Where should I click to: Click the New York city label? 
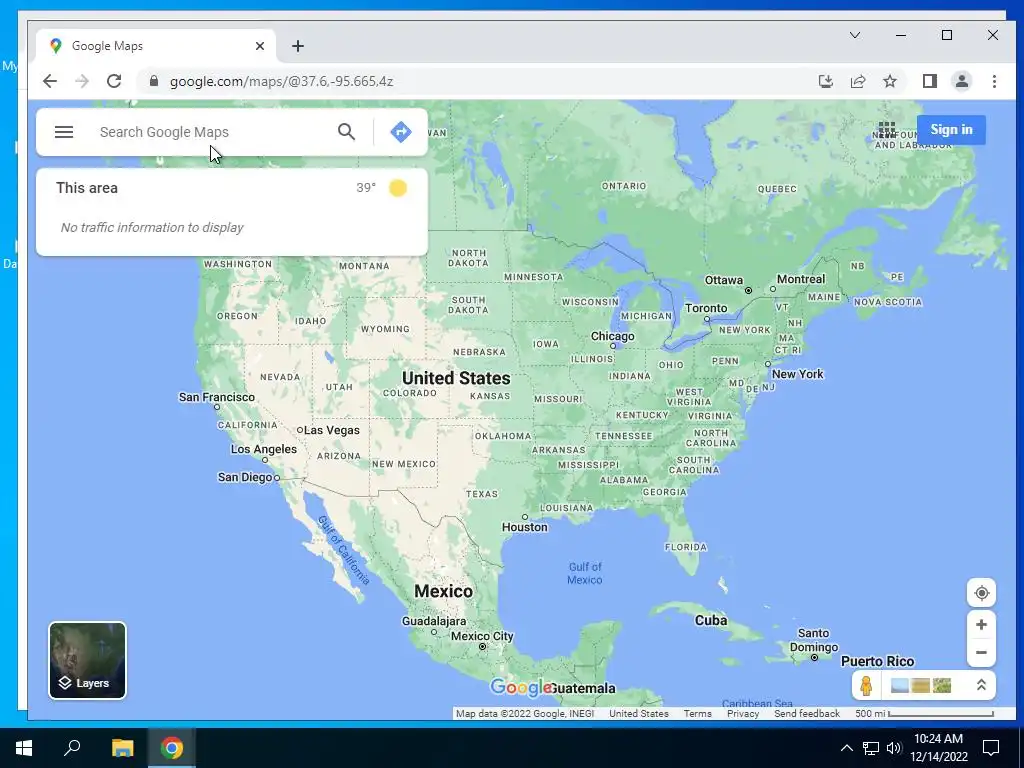pyautogui.click(x=797, y=374)
